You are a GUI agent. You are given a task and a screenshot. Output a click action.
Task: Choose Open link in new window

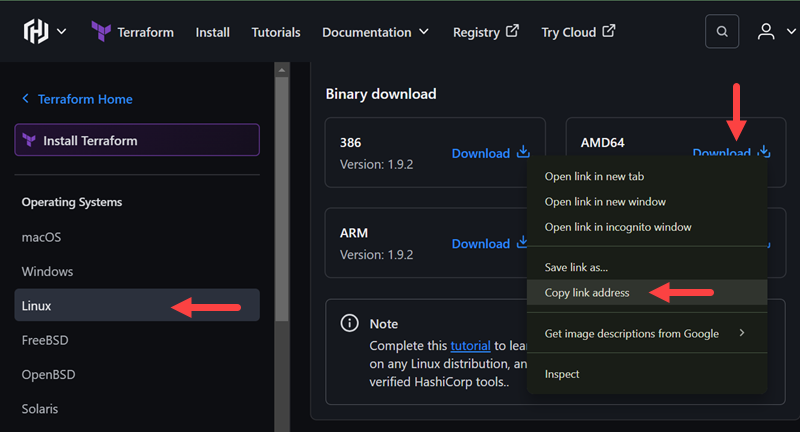647,201
